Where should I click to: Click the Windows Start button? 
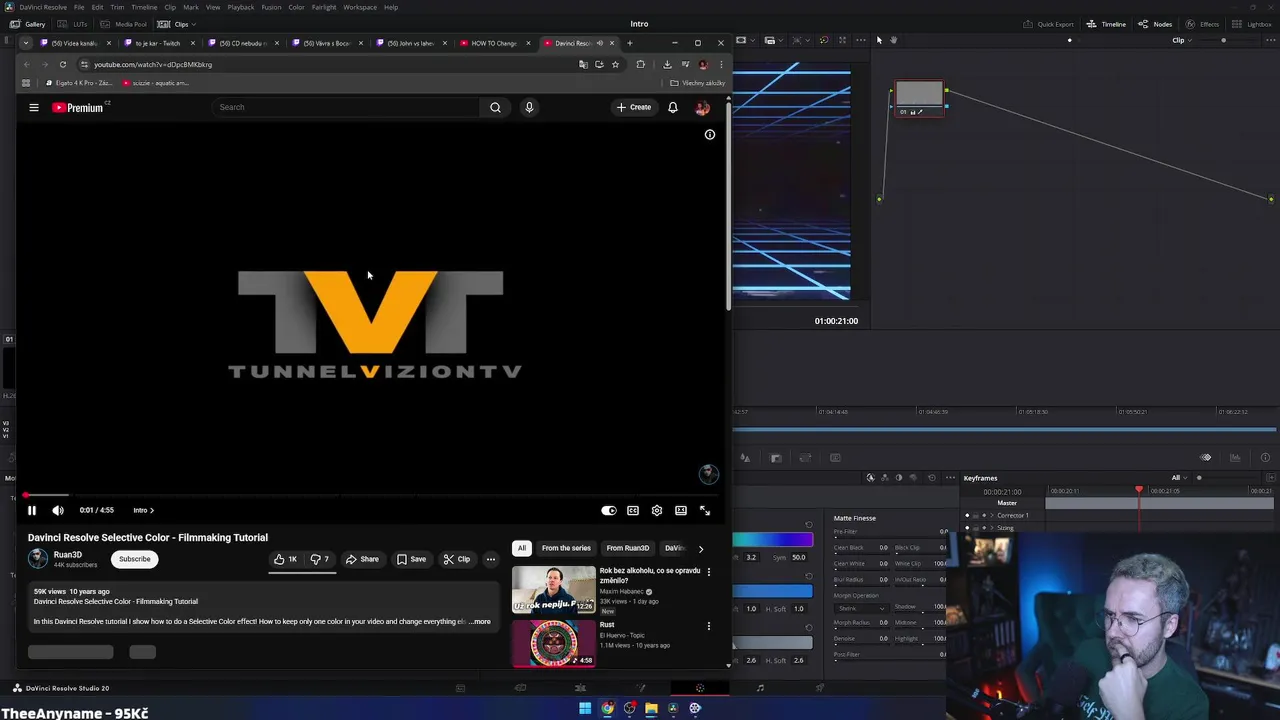585,708
